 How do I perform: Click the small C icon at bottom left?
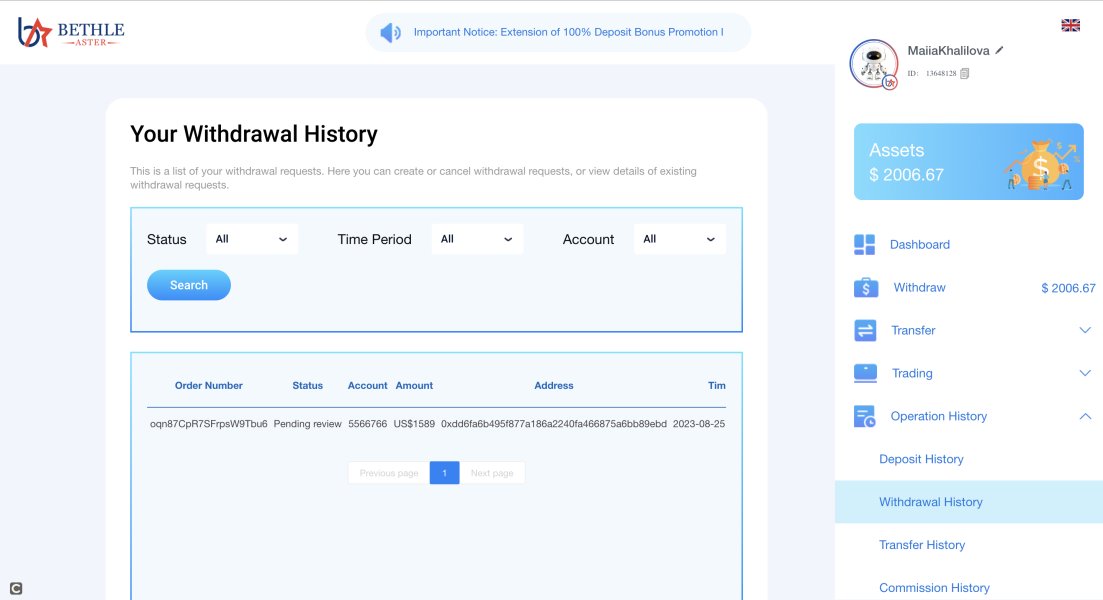pos(15,588)
